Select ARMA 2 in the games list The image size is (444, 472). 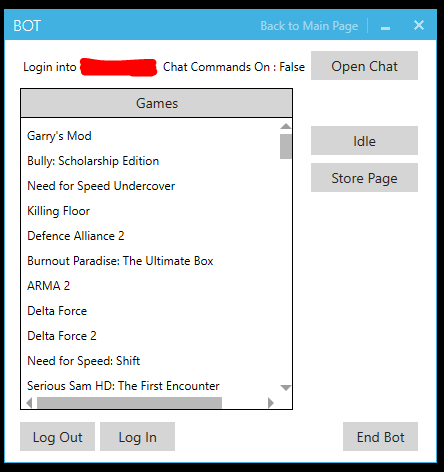(48, 286)
